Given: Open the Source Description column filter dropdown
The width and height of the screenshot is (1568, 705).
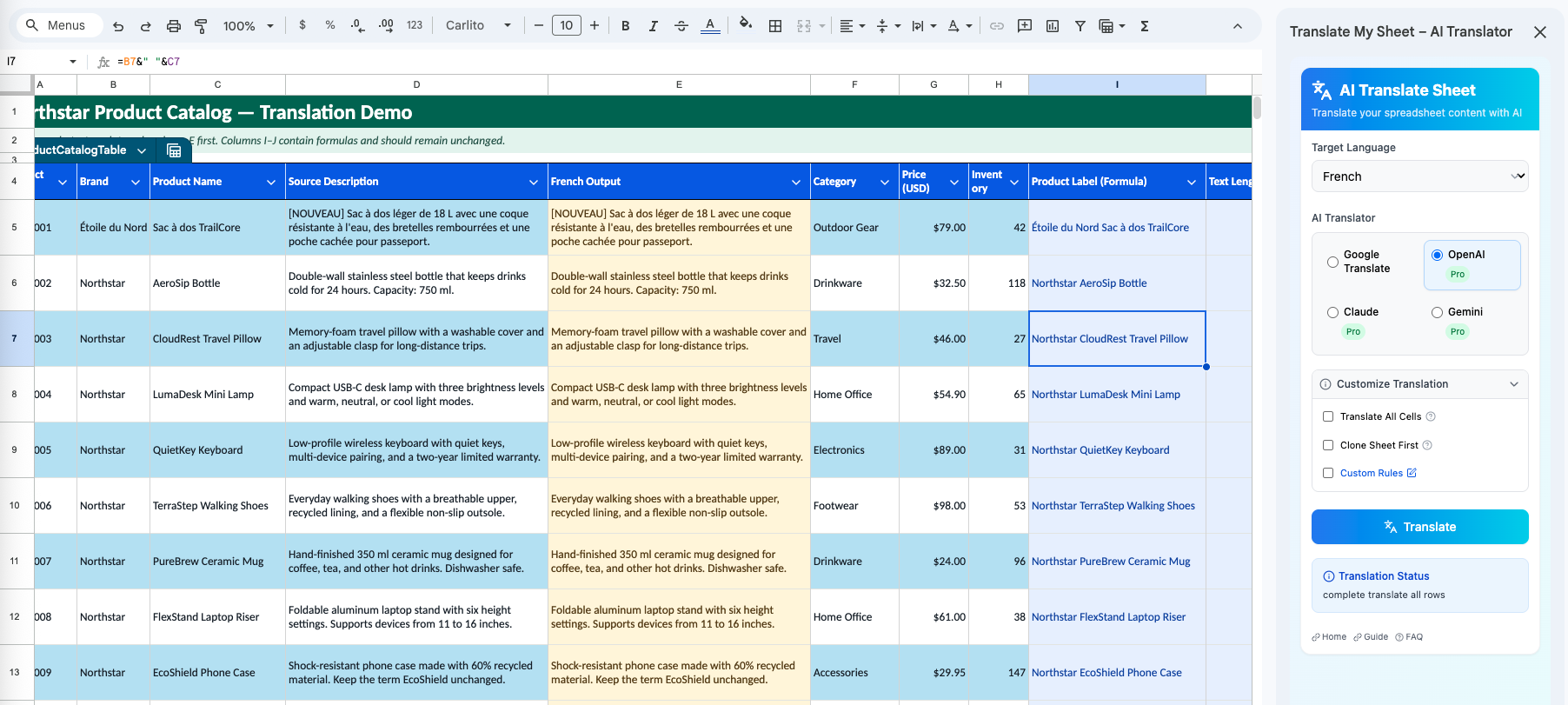Looking at the screenshot, I should pos(534,182).
